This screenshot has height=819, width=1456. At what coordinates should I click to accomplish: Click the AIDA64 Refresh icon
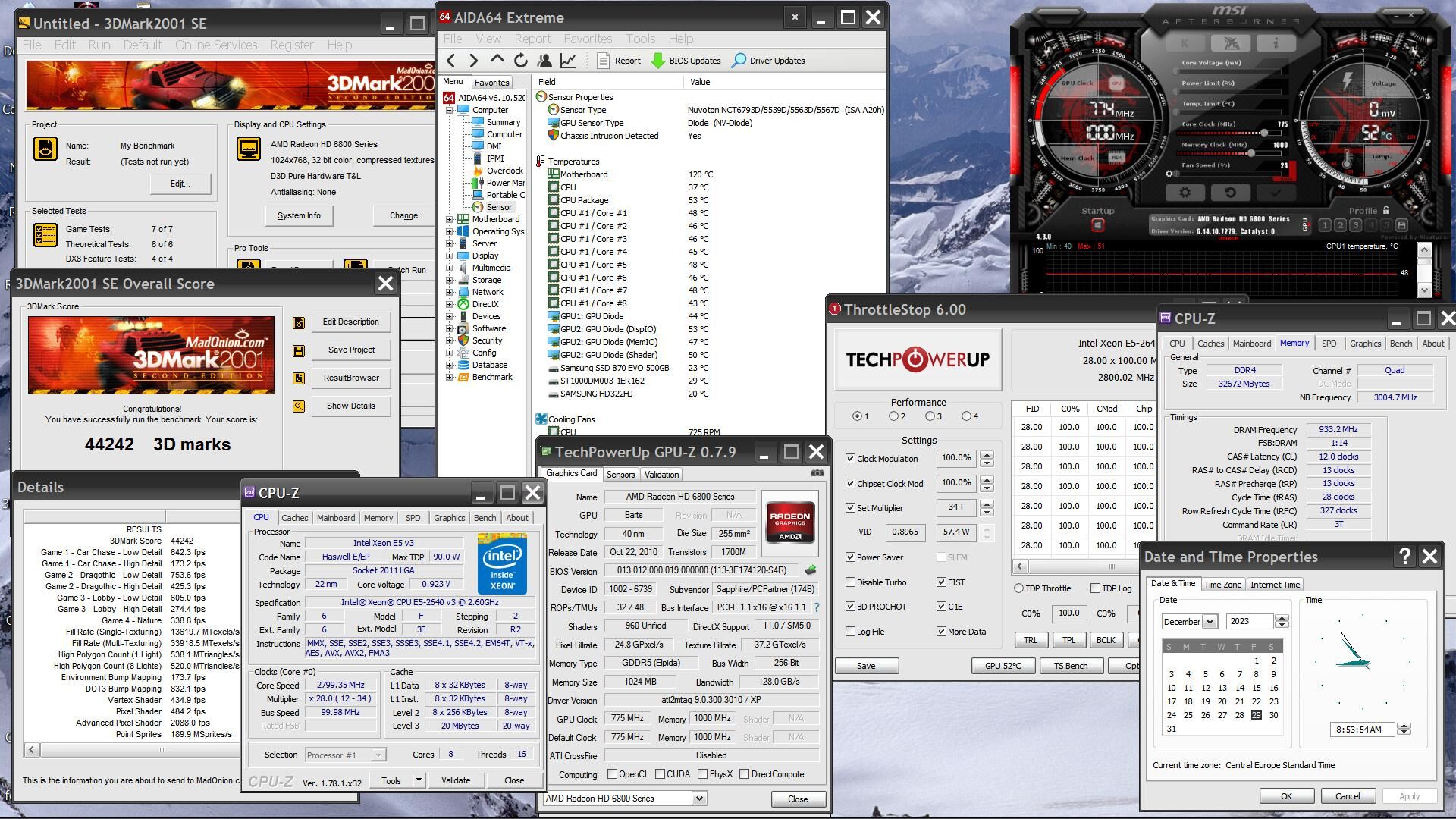point(520,61)
